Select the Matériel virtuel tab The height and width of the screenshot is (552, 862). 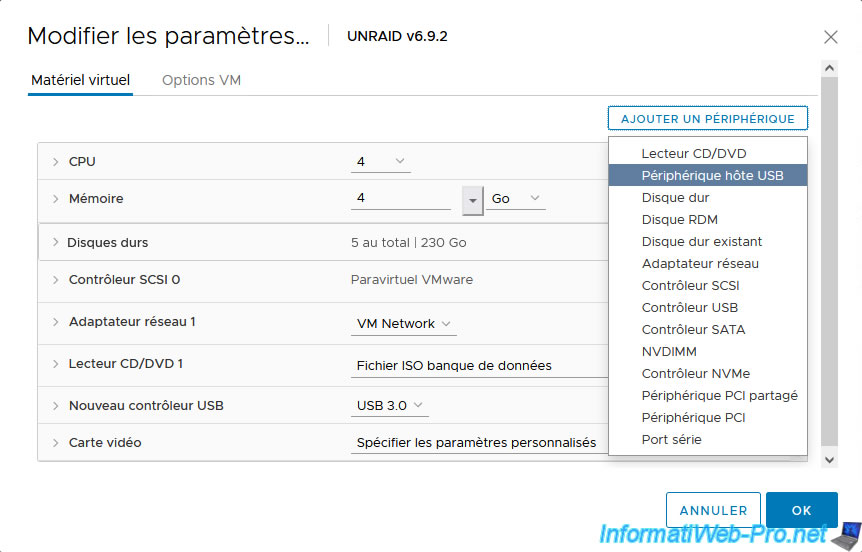point(81,80)
